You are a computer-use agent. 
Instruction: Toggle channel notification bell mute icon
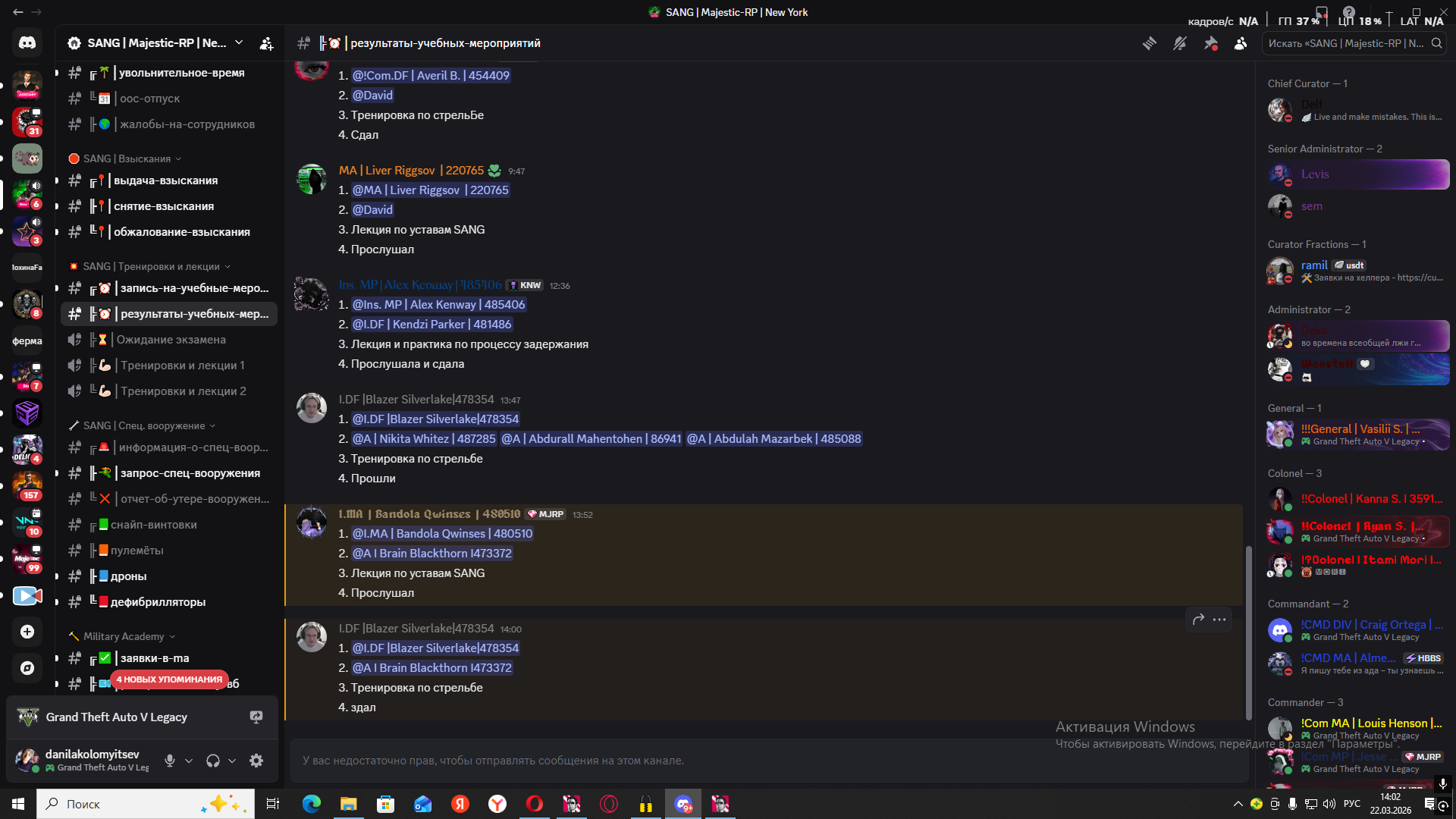[1180, 43]
